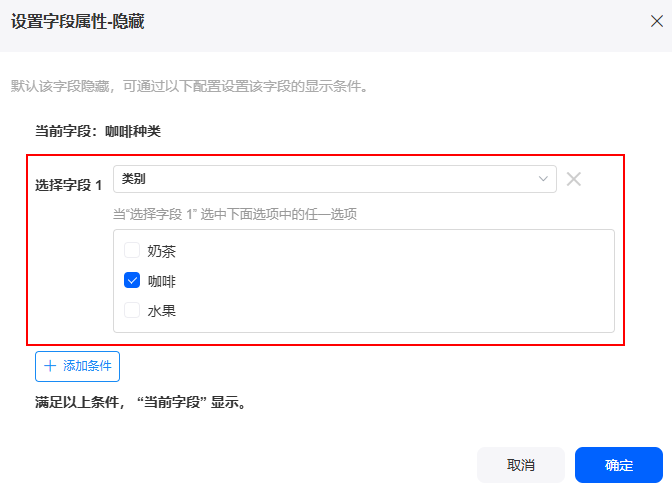Open the 类别 field selector
Viewport: 672px width, 491px height.
click(335, 179)
